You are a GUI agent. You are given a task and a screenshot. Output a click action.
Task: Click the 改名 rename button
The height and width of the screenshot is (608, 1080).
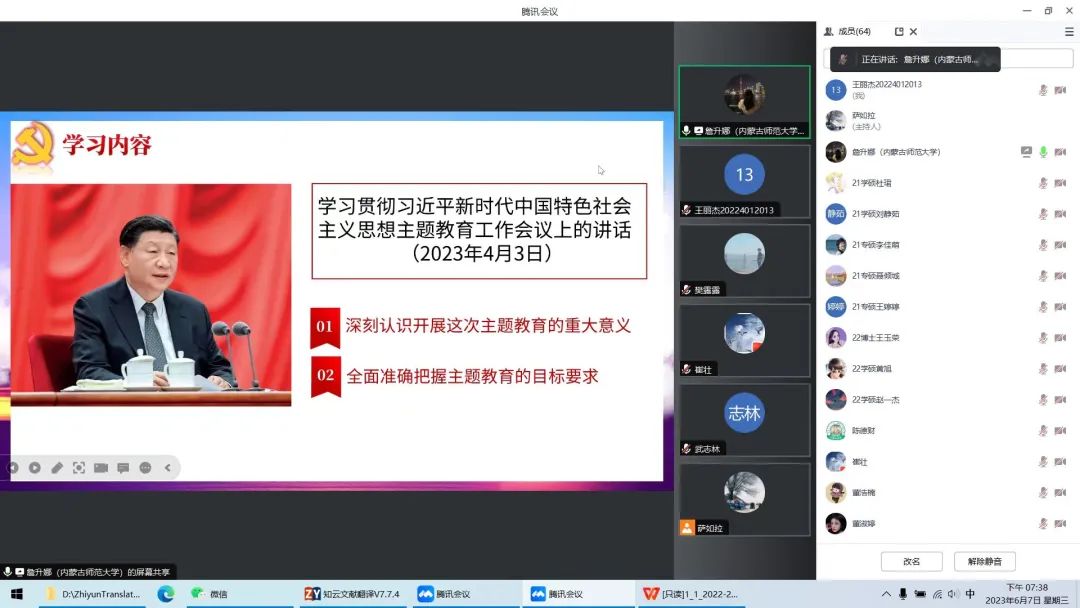(x=911, y=561)
